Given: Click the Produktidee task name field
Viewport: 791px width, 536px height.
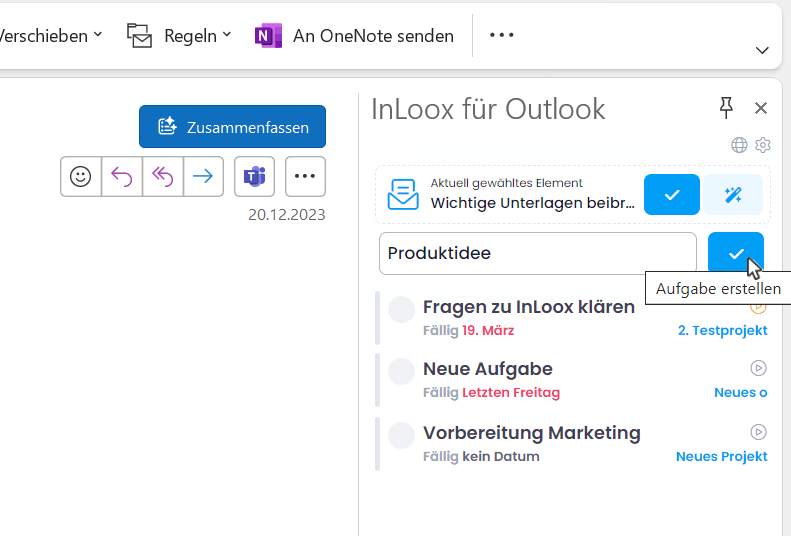Looking at the screenshot, I should (538, 254).
